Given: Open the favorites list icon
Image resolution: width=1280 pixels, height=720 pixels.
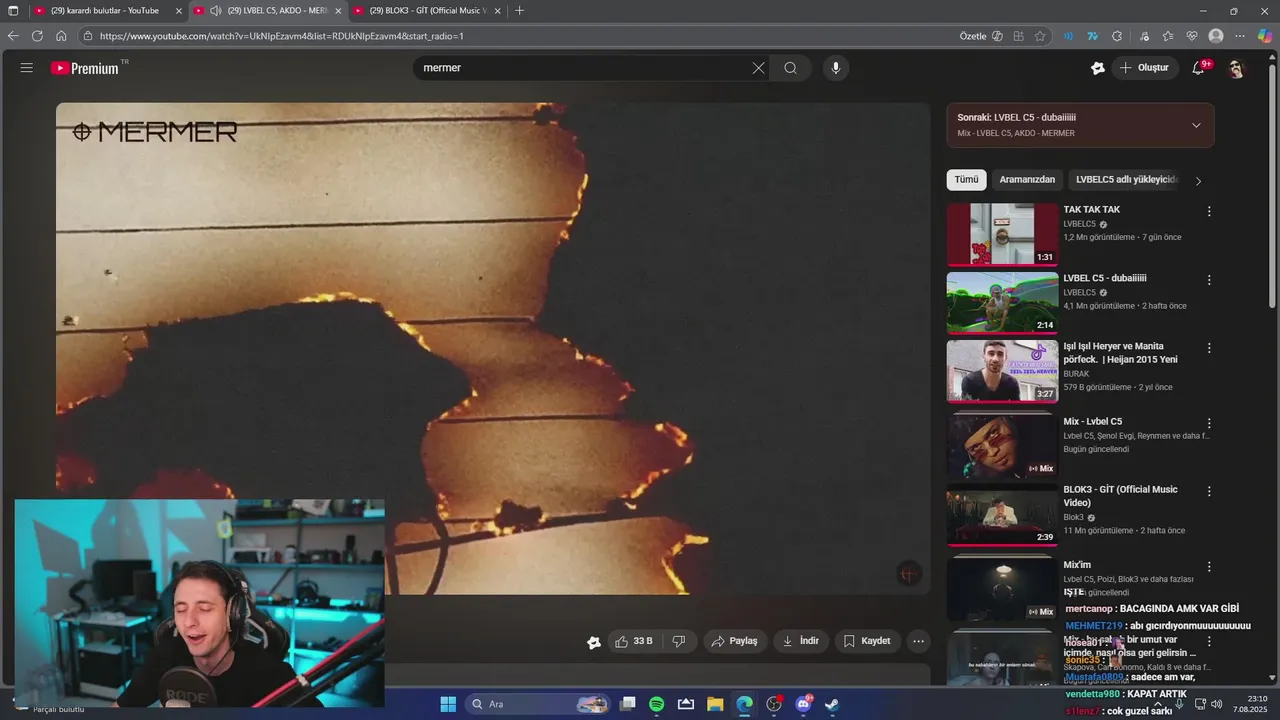Looking at the screenshot, I should [1168, 36].
